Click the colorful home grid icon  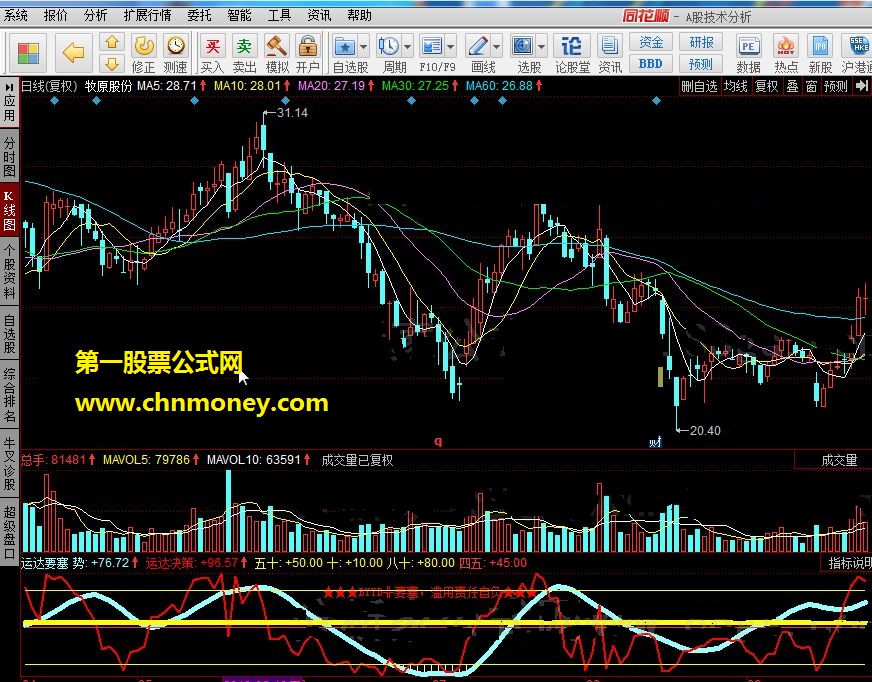28,53
